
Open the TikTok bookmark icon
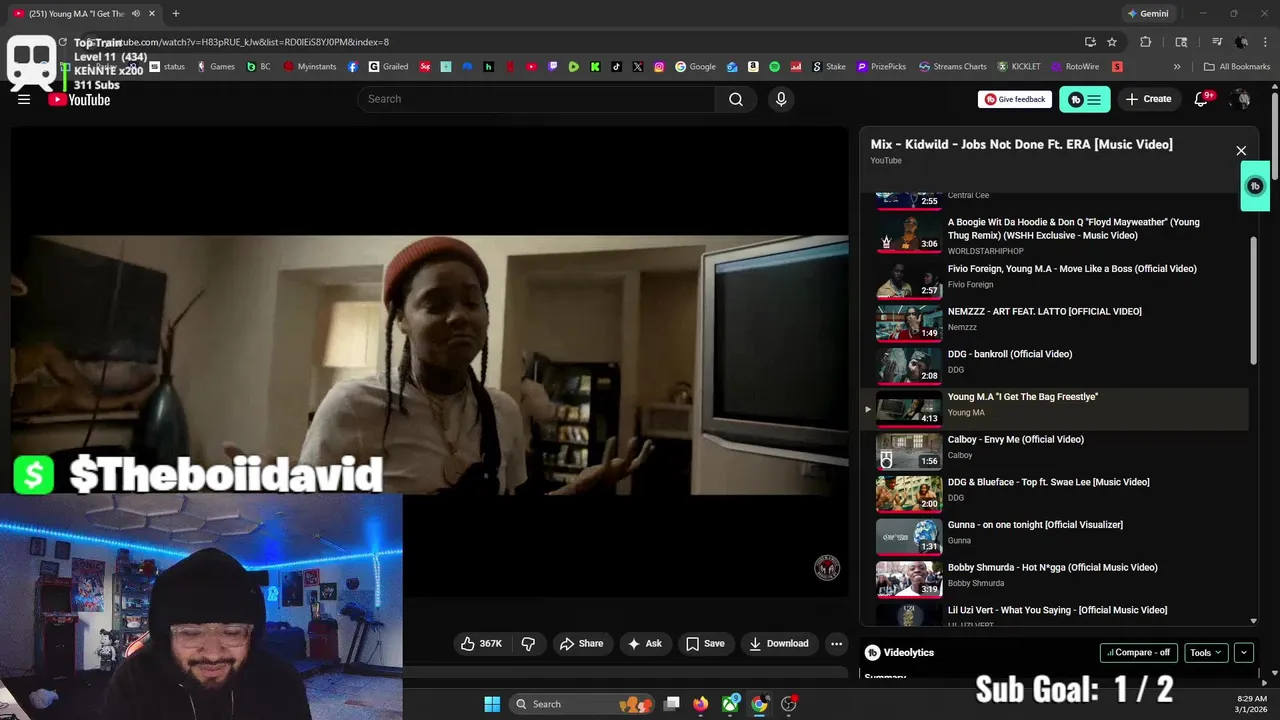(616, 67)
